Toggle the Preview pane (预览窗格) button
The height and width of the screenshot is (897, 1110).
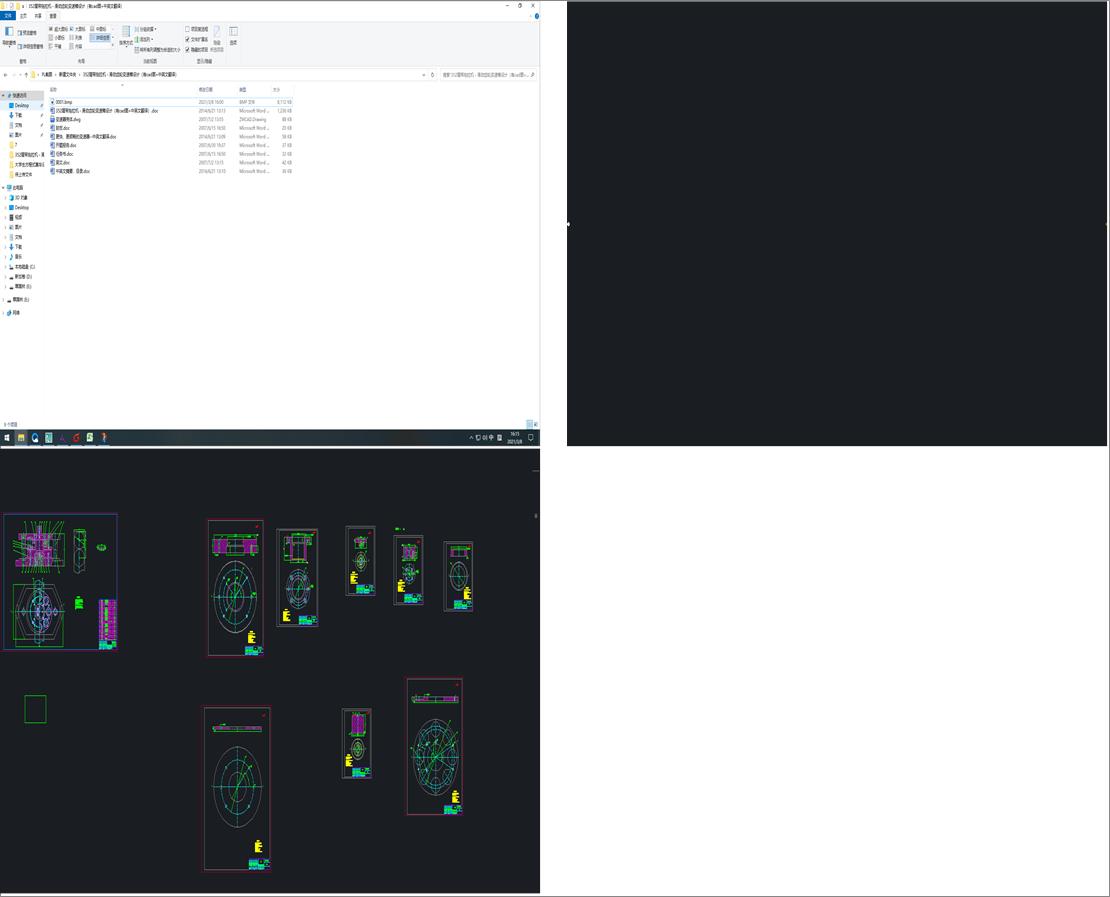pyautogui.click(x=28, y=33)
